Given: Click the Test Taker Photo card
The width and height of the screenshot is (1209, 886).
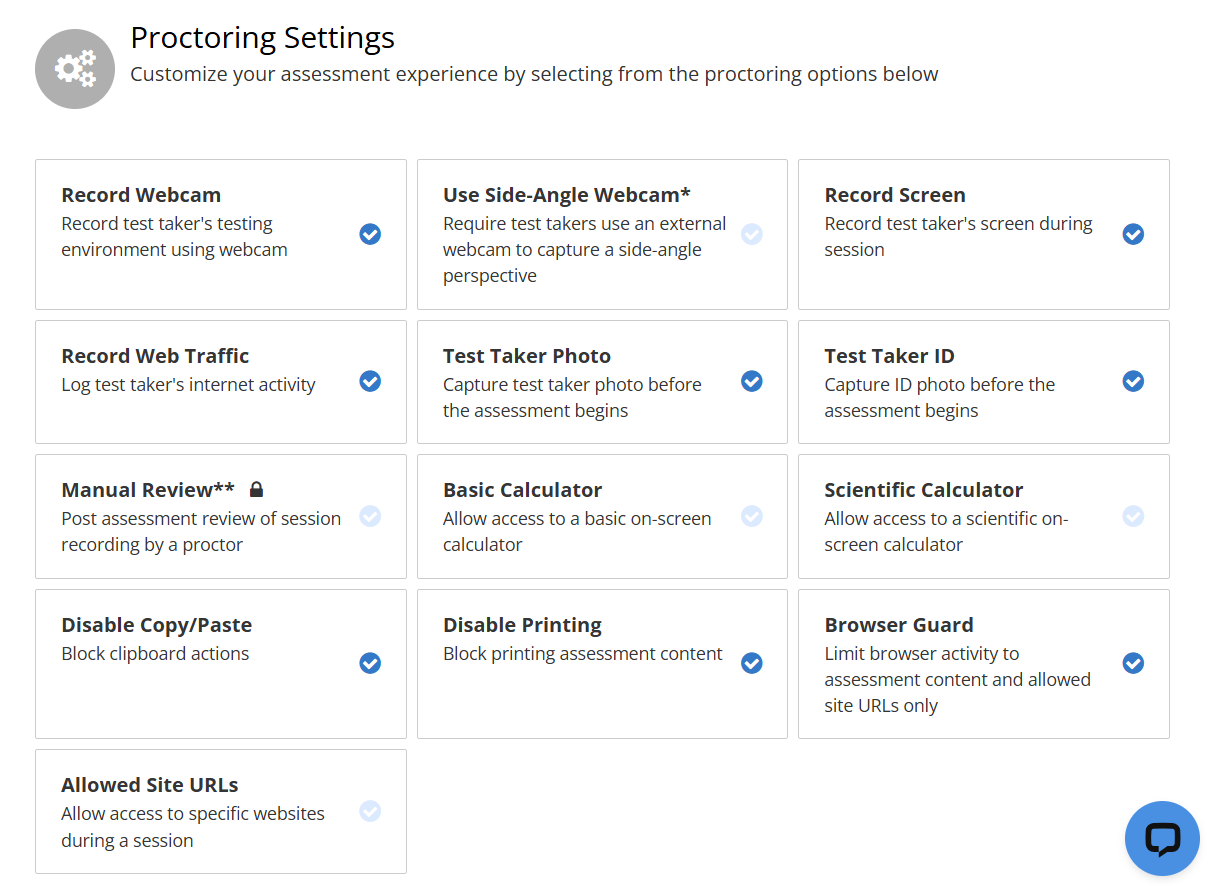Looking at the screenshot, I should (602, 382).
